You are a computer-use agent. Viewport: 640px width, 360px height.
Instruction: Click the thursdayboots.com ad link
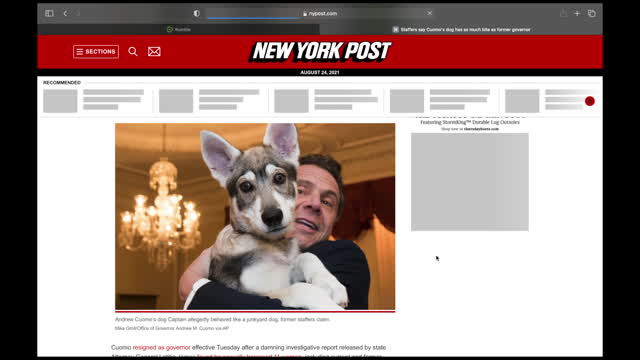point(481,129)
